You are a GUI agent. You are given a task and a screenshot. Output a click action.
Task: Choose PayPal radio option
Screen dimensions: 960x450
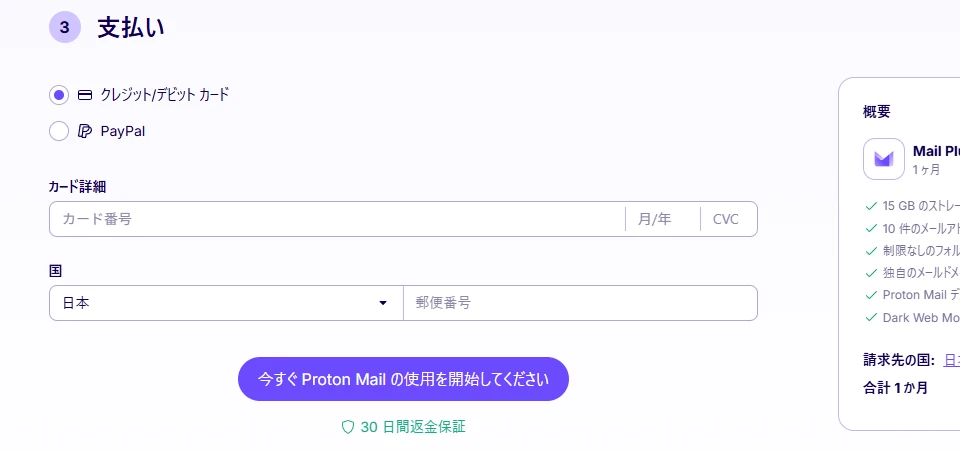[59, 131]
